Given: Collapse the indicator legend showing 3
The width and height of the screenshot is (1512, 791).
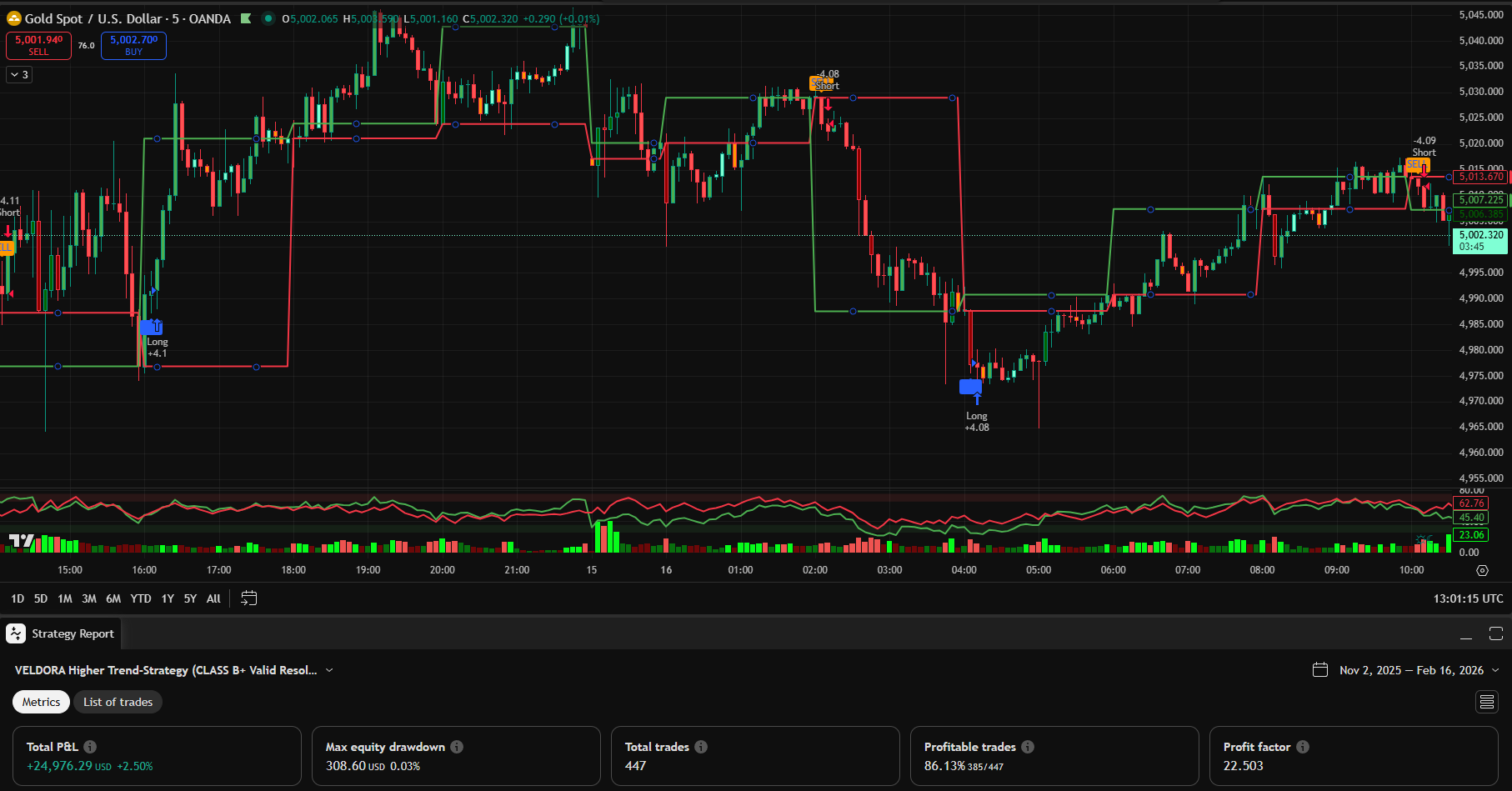Looking at the screenshot, I should pos(19,75).
